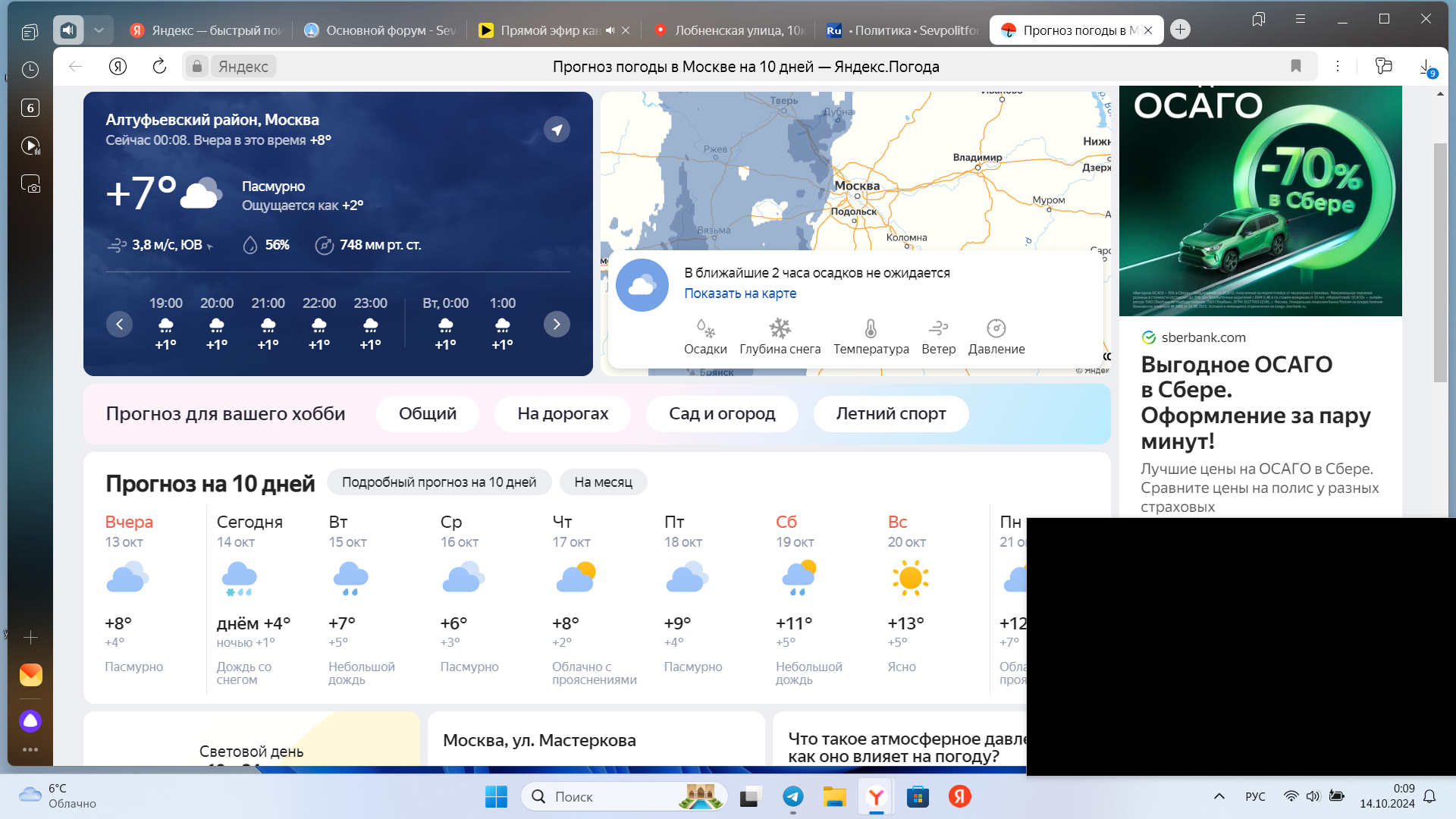1456x819 pixels.
Task: Click the Показать на карте link
Action: (x=740, y=293)
